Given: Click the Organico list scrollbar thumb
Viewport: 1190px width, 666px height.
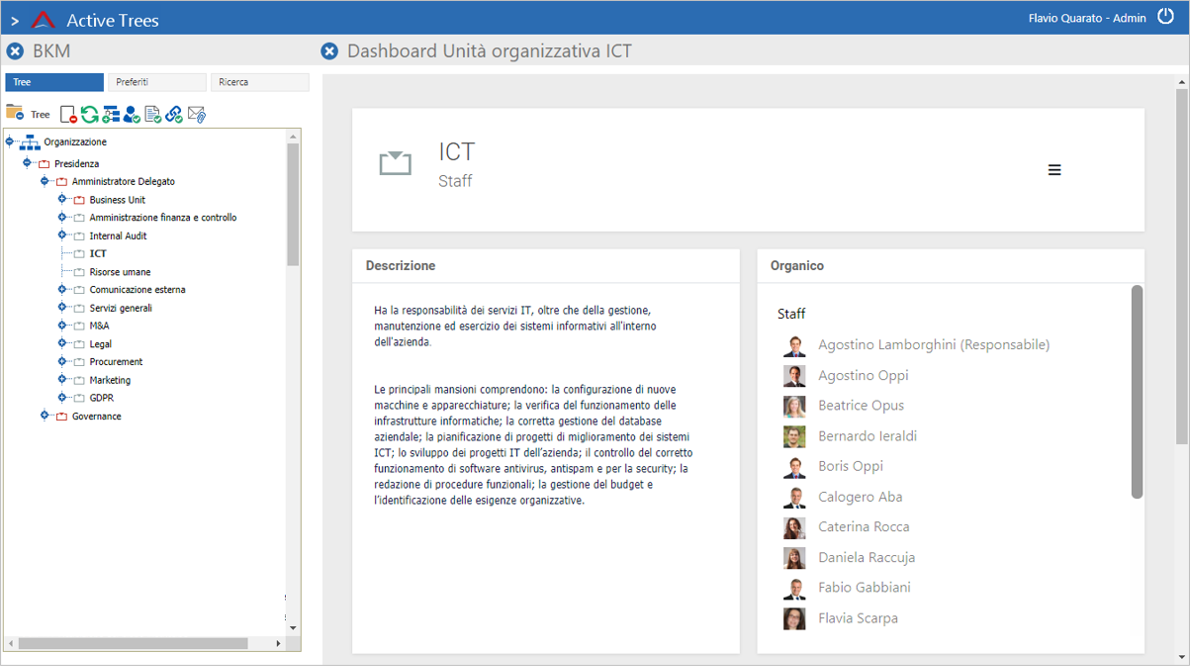Looking at the screenshot, I should (1136, 392).
